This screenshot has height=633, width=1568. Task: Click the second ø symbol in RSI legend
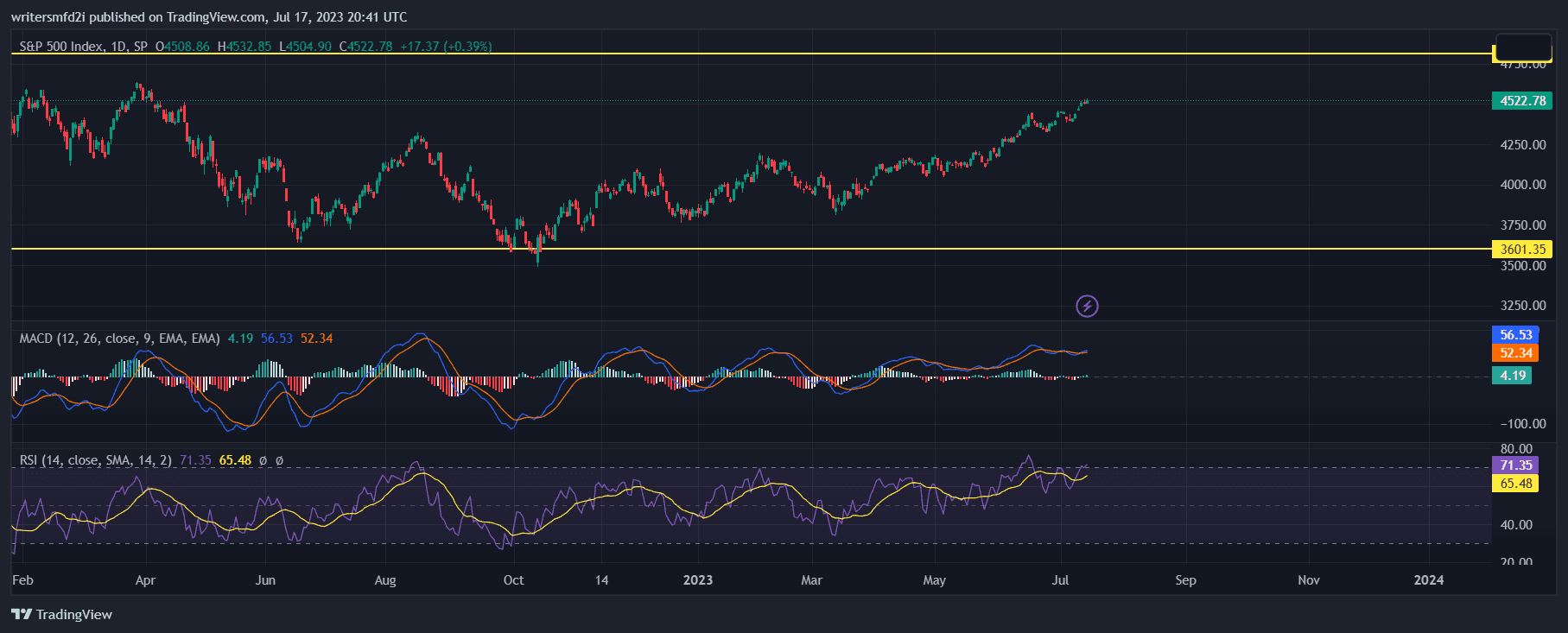tap(279, 460)
